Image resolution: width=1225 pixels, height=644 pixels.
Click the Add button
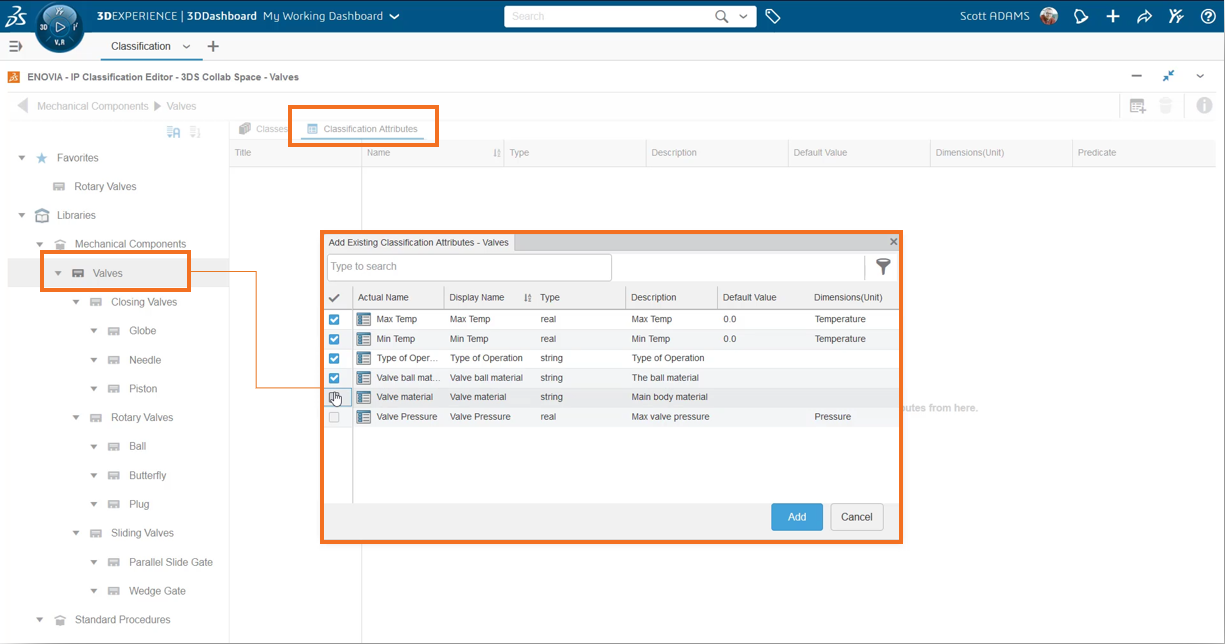tap(796, 517)
